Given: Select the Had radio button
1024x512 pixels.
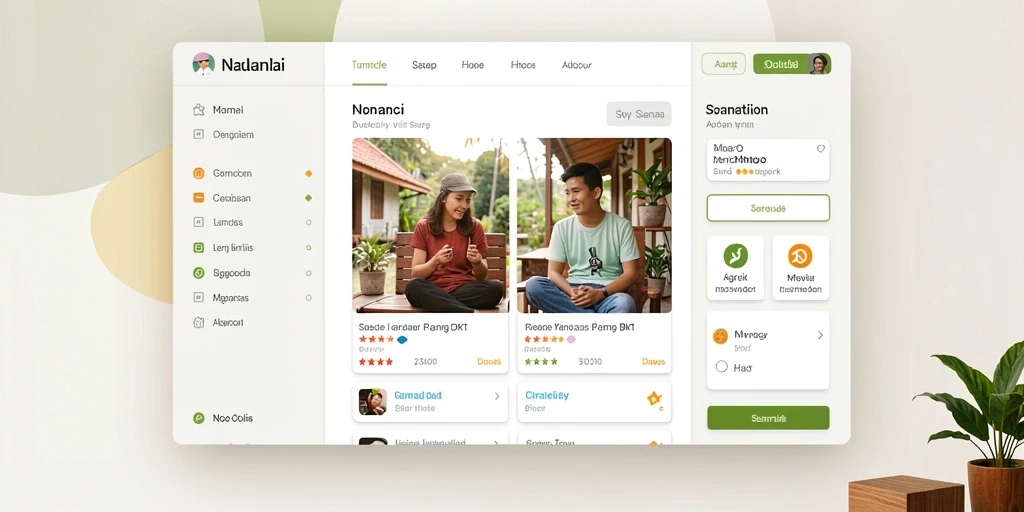Looking at the screenshot, I should (x=722, y=366).
